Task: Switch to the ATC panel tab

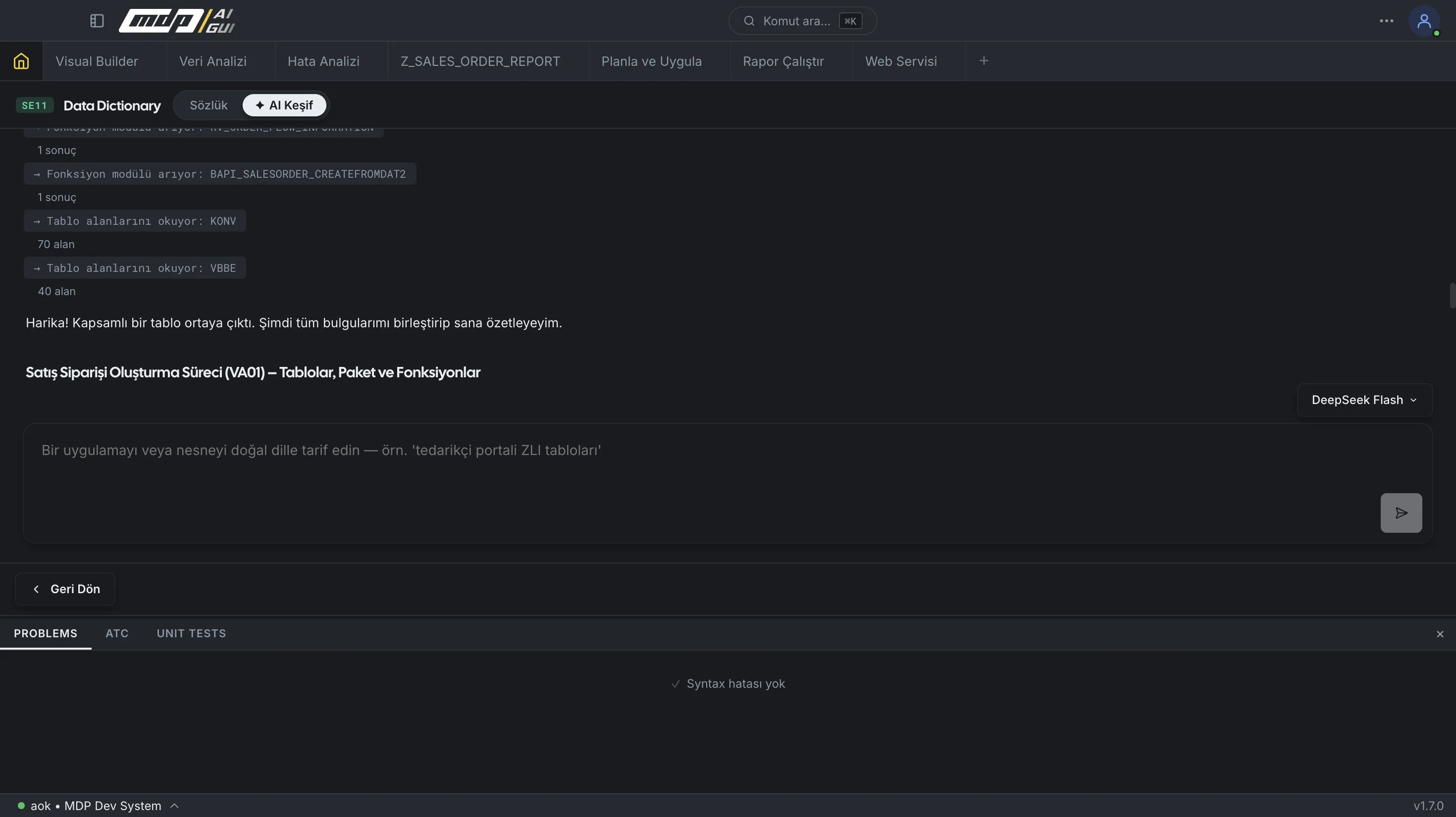Action: tap(117, 633)
